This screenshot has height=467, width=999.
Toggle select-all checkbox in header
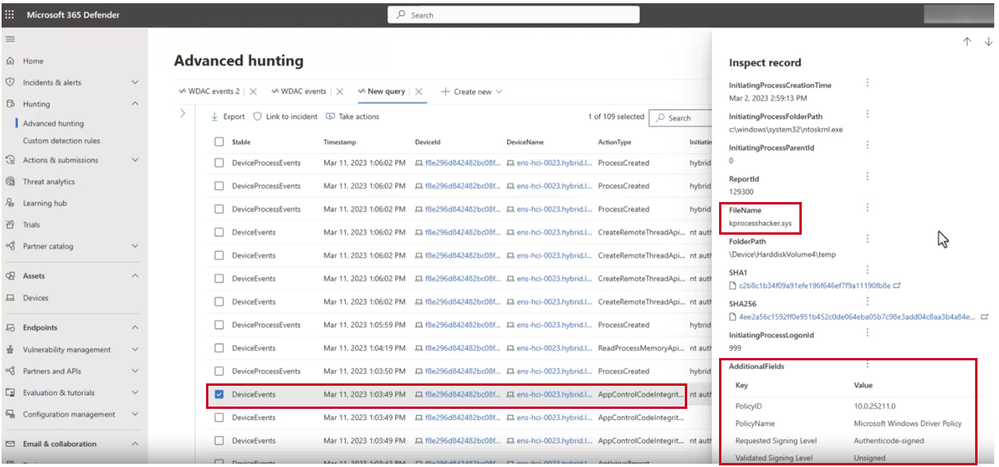[x=219, y=142]
